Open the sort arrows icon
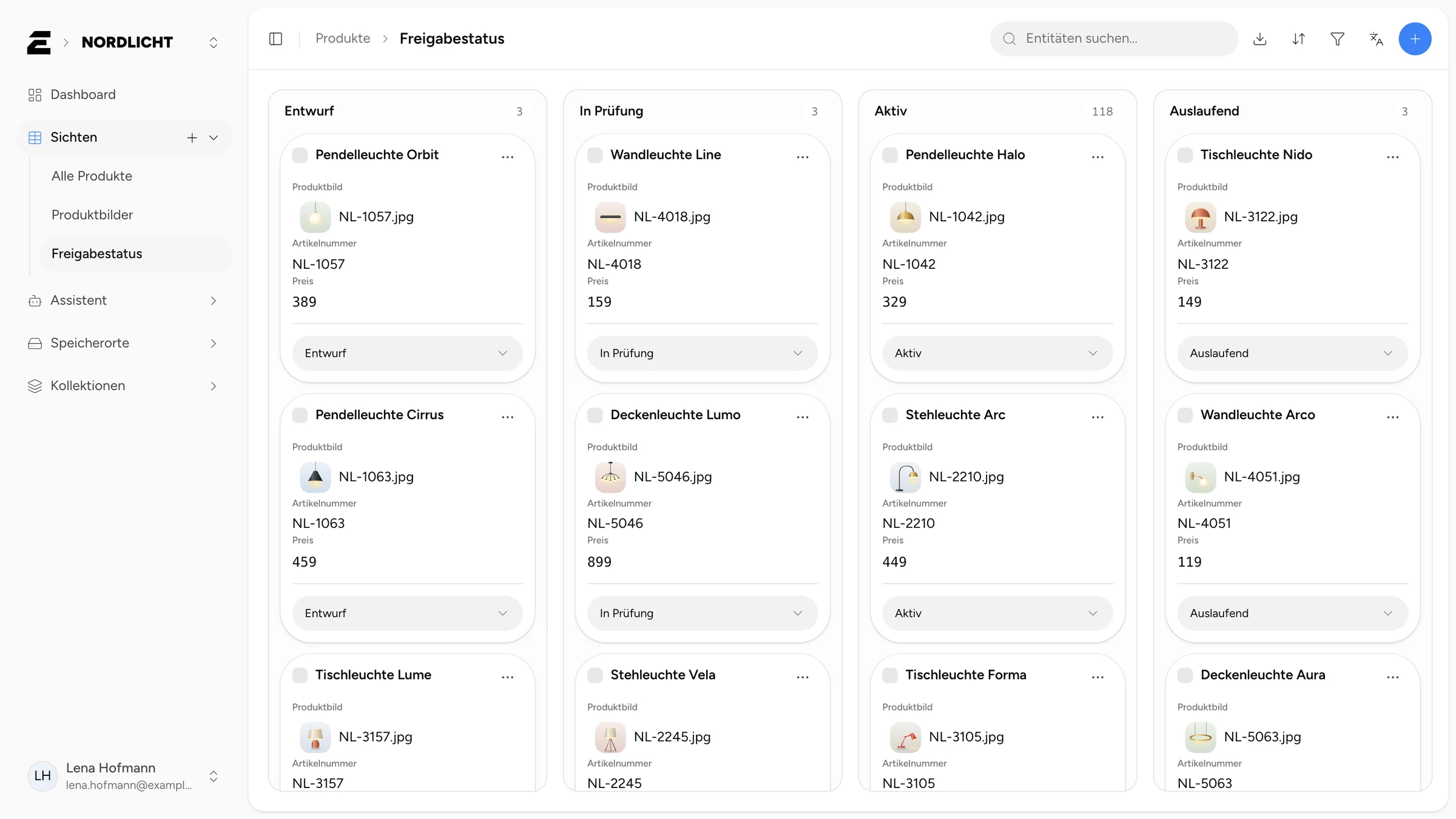This screenshot has width=1456, height=819. click(1299, 39)
